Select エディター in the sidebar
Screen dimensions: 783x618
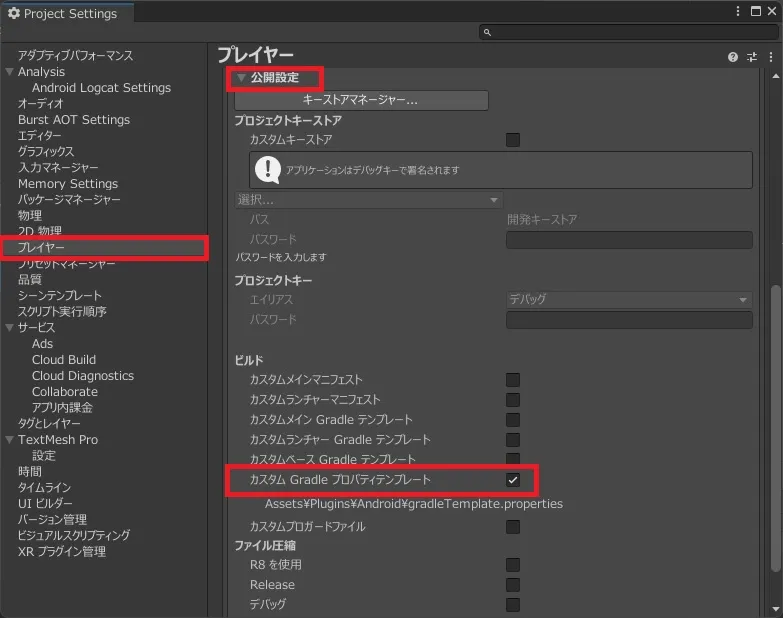pyautogui.click(x=39, y=136)
